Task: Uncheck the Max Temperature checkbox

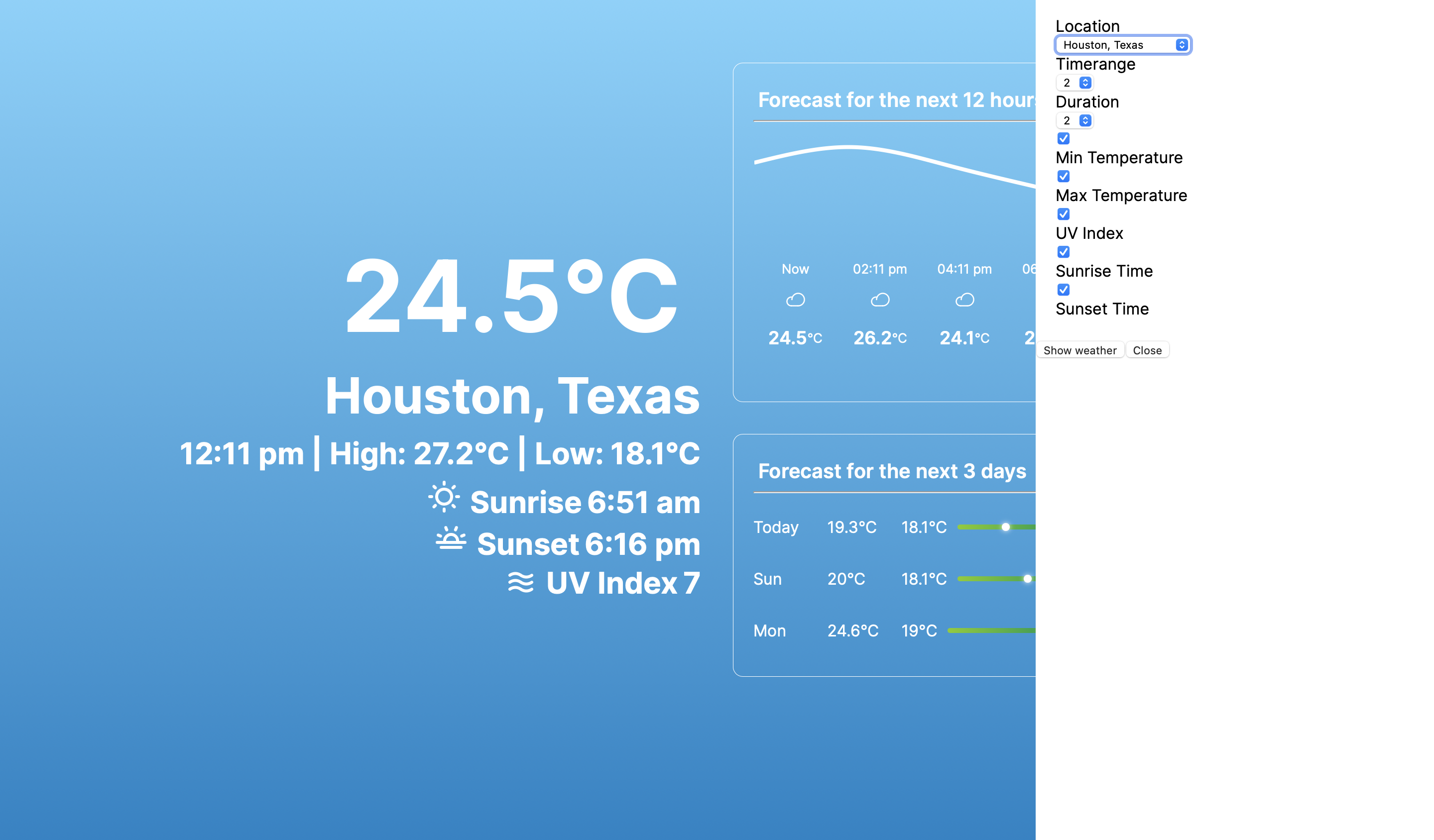Action: point(1063,176)
